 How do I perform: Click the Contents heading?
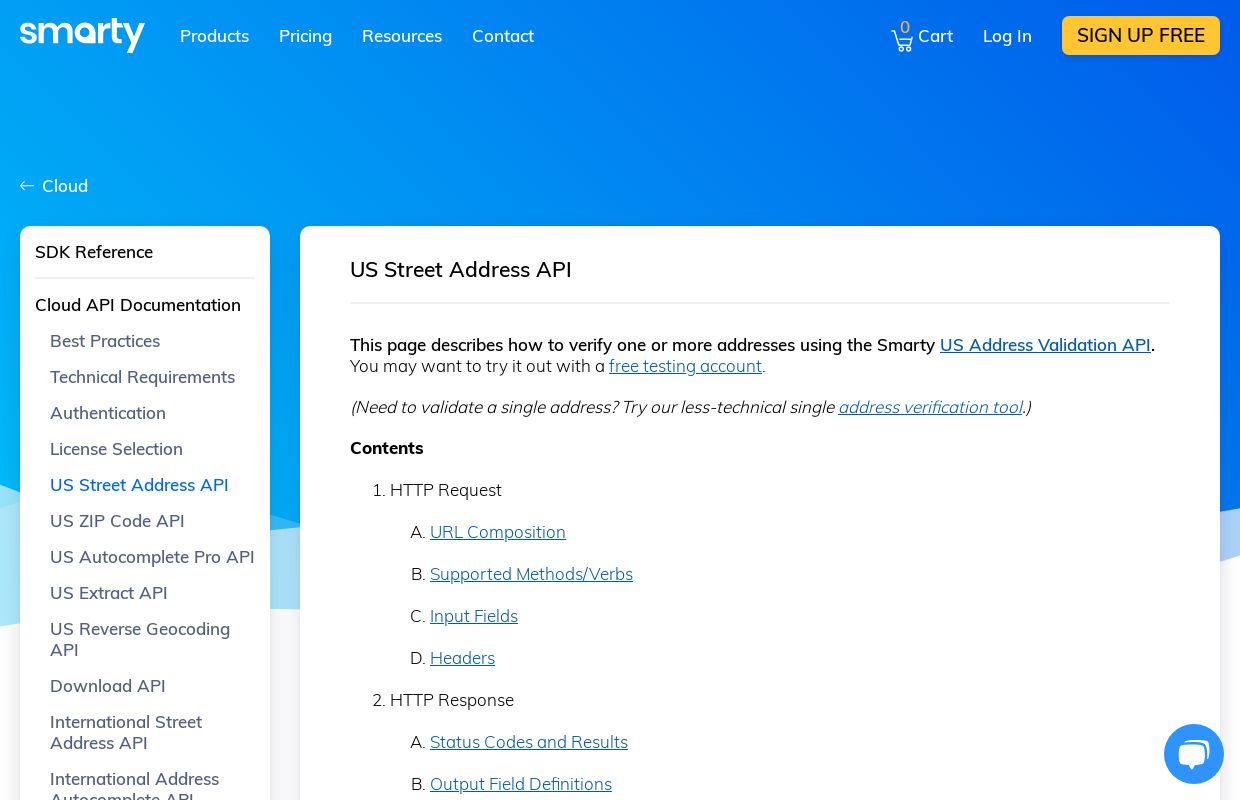click(x=387, y=448)
